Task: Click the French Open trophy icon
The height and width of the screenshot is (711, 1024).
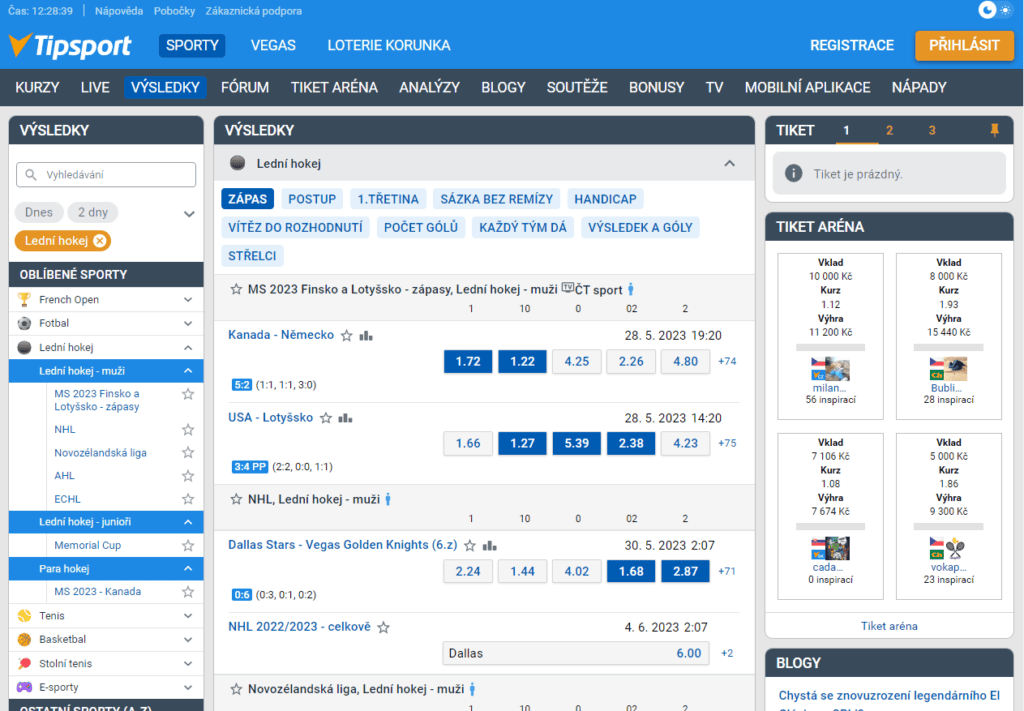Action: pos(24,300)
